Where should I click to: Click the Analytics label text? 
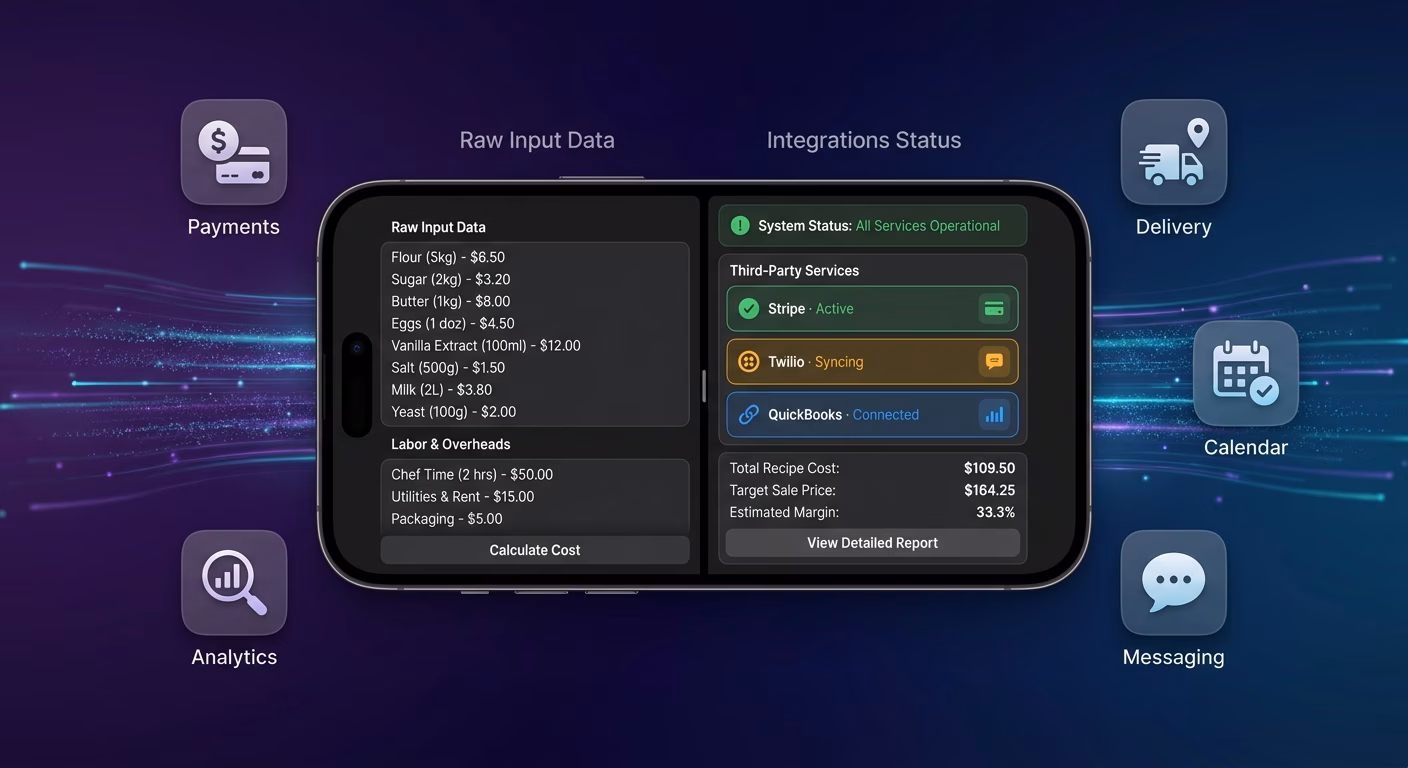click(234, 657)
